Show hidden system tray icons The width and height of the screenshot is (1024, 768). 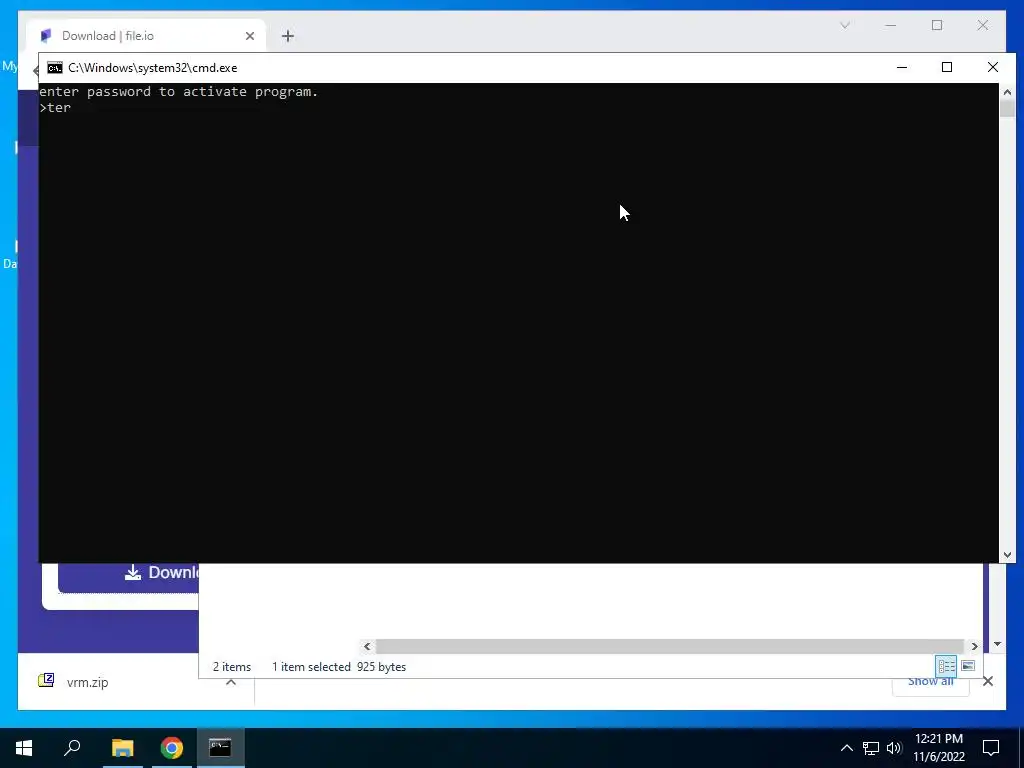(x=846, y=748)
